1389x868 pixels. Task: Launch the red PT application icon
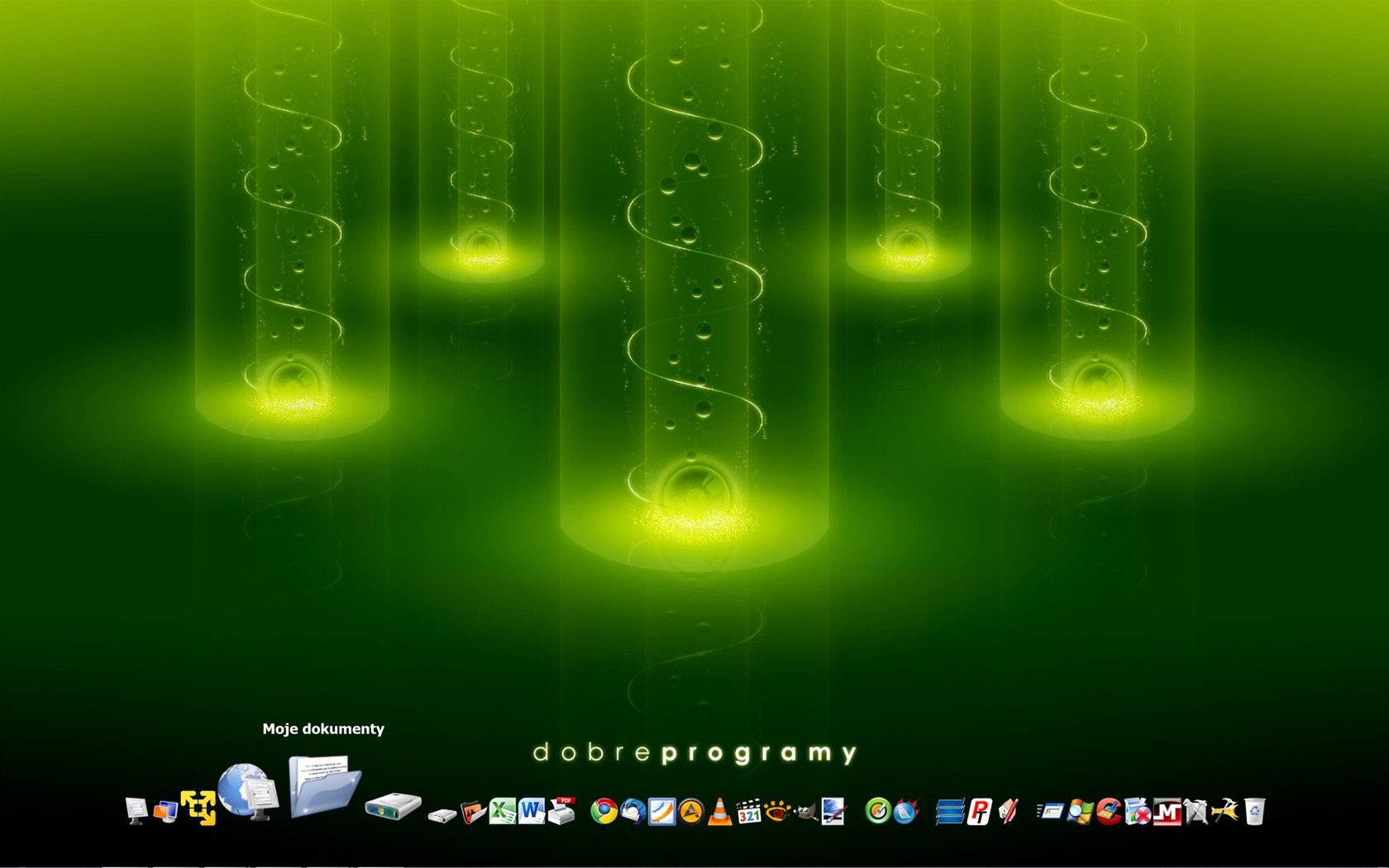pyautogui.click(x=980, y=812)
